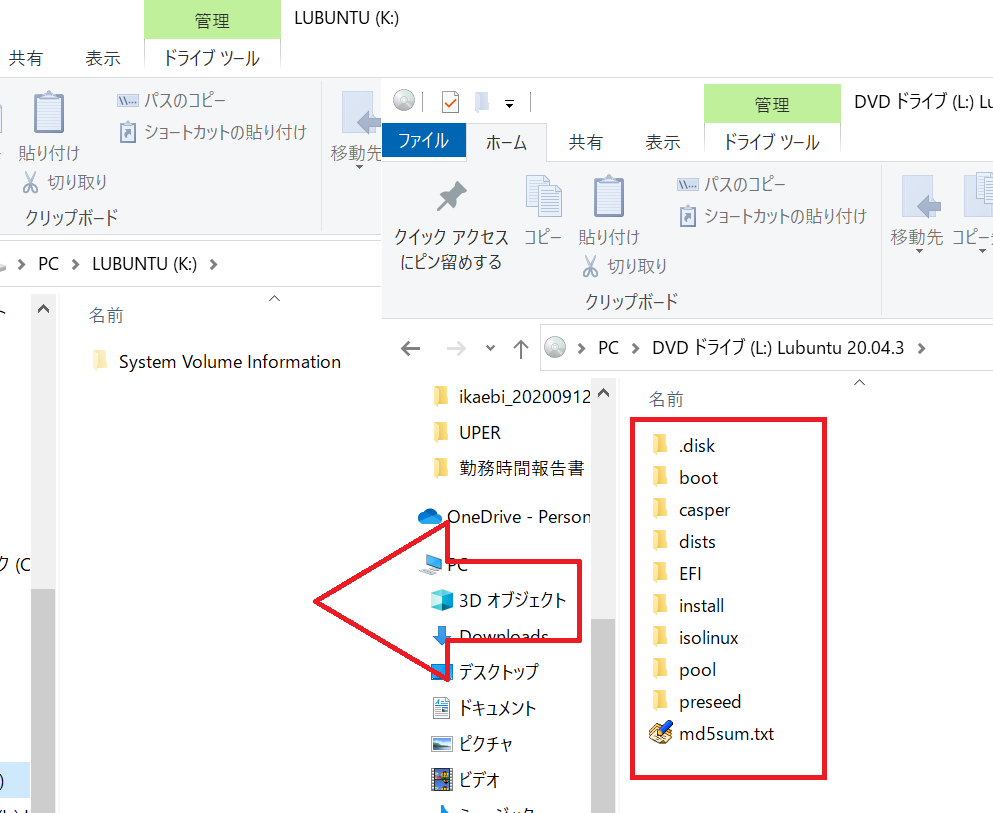
Task: Select install folder
Action: pos(688,605)
